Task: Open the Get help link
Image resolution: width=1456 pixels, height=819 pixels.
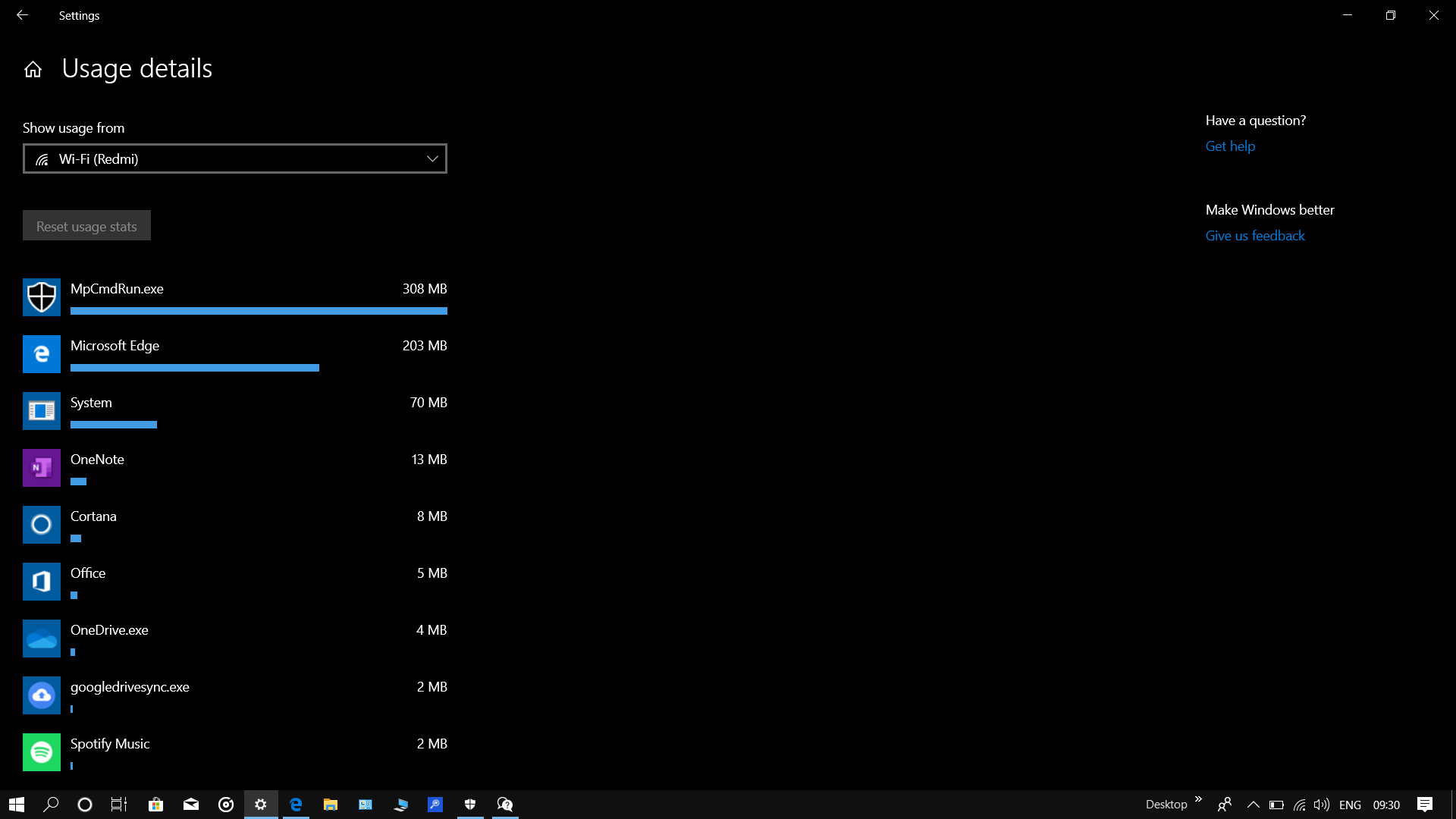Action: click(x=1230, y=146)
